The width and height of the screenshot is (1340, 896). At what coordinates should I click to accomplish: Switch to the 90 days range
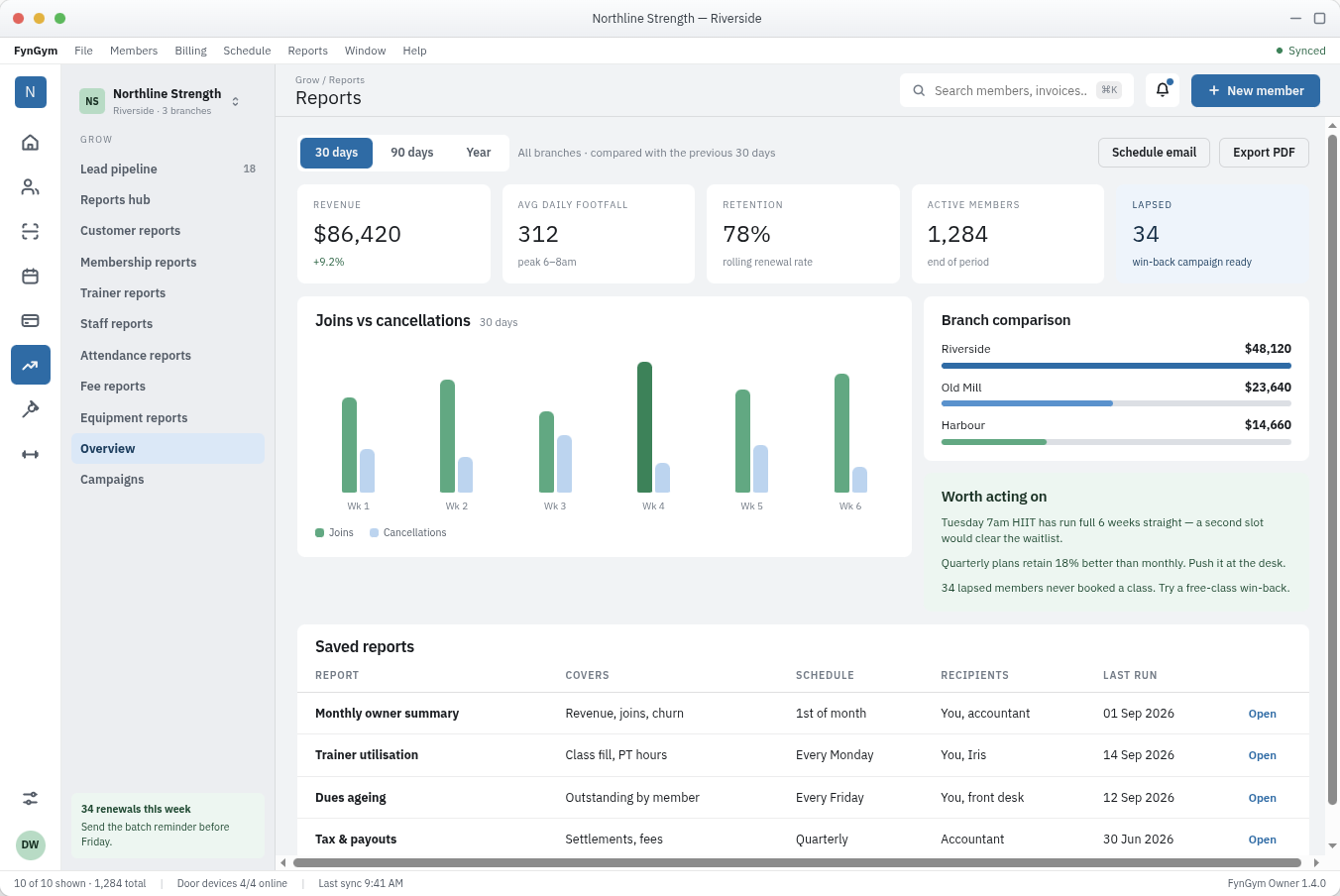[x=412, y=153]
